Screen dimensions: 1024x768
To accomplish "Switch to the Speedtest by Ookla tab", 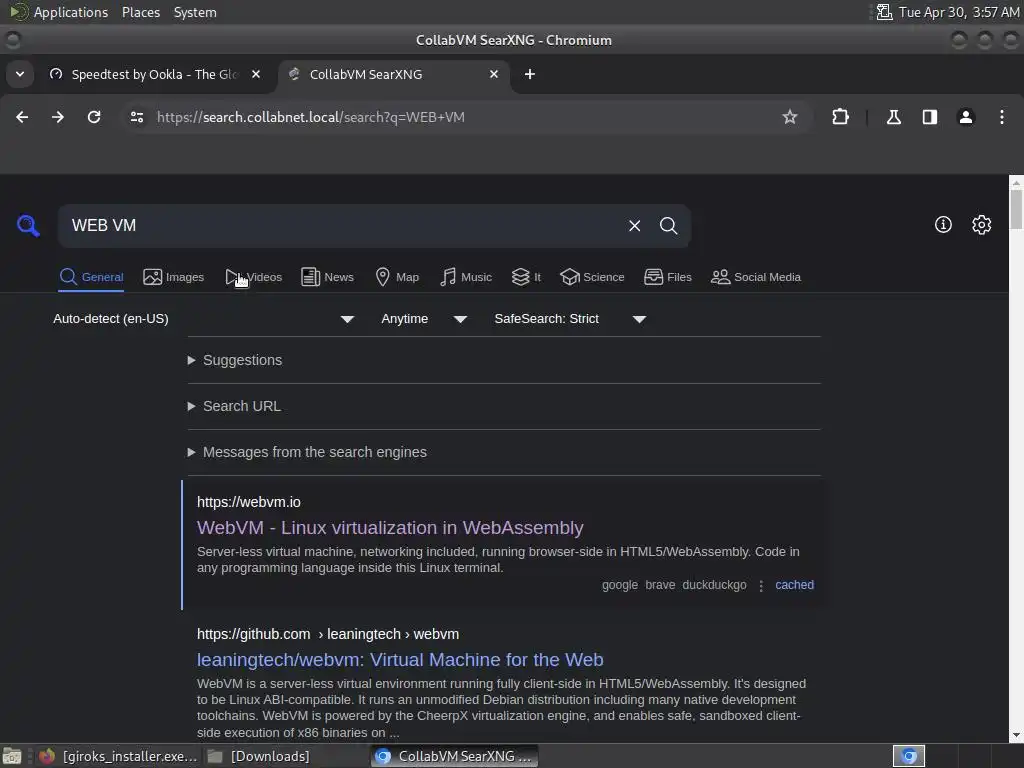I will [155, 74].
